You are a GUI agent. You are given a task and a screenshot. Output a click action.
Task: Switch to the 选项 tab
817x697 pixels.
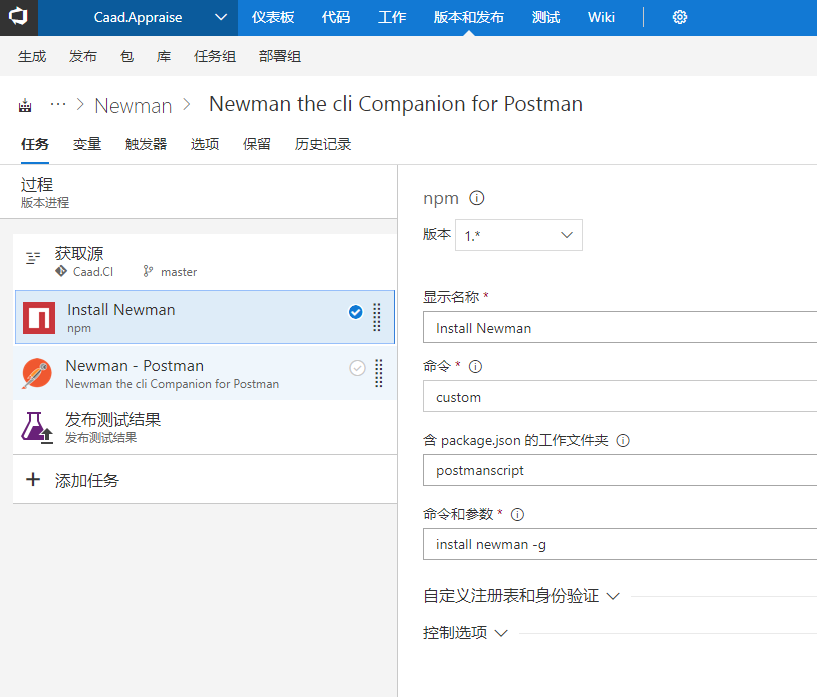click(x=205, y=144)
